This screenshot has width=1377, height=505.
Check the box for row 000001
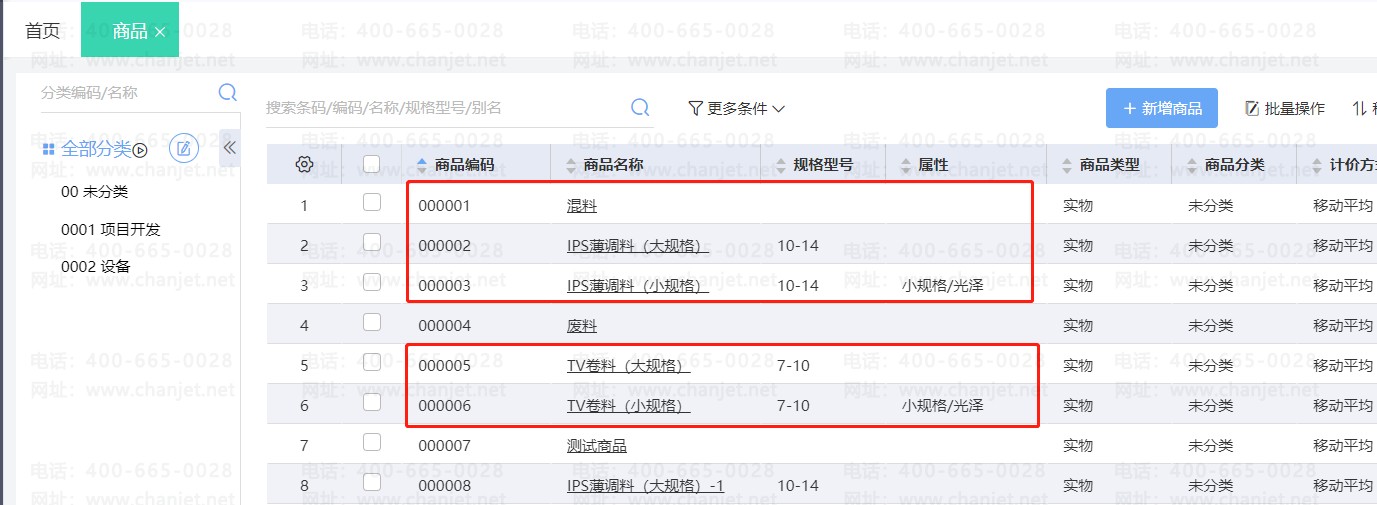[x=372, y=202]
